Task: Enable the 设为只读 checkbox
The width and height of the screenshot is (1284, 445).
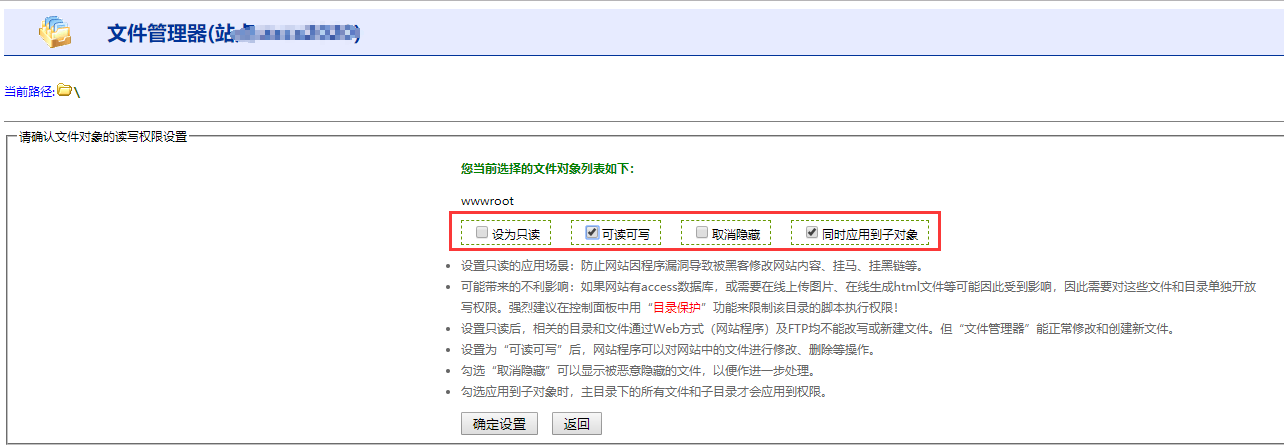Action: [482, 233]
